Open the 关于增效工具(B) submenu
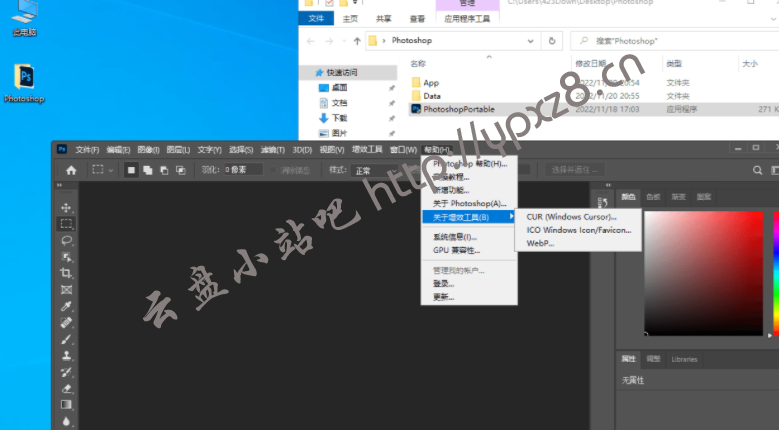This screenshot has width=779, height=430. coord(468,217)
